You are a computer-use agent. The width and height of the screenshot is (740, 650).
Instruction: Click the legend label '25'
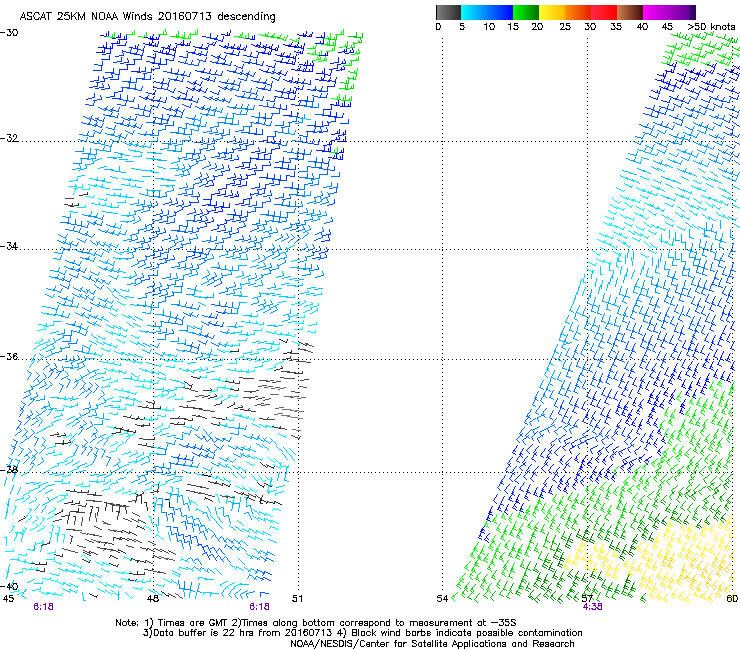pyautogui.click(x=565, y=27)
